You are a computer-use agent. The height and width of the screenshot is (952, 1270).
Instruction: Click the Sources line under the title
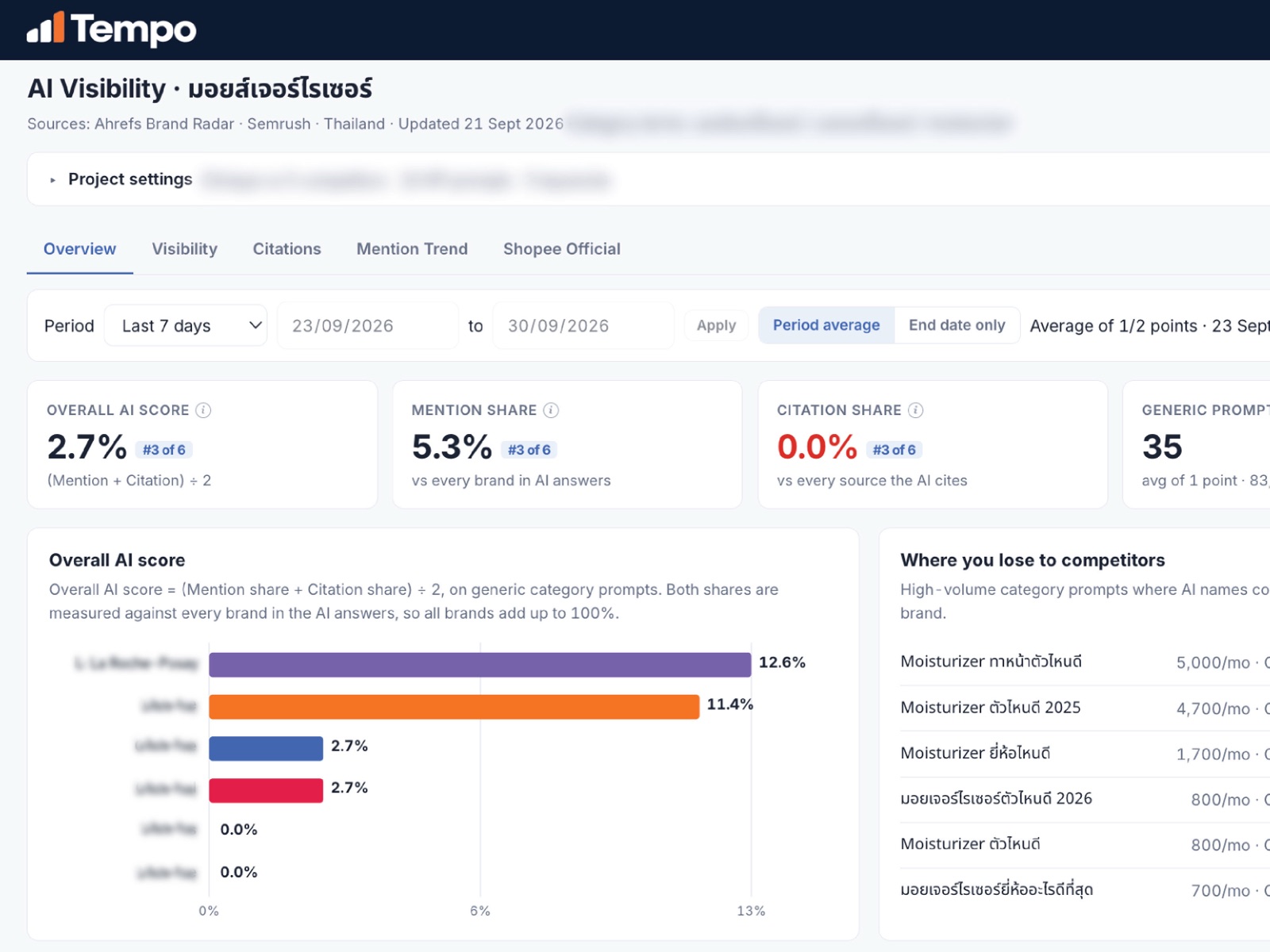coord(295,124)
